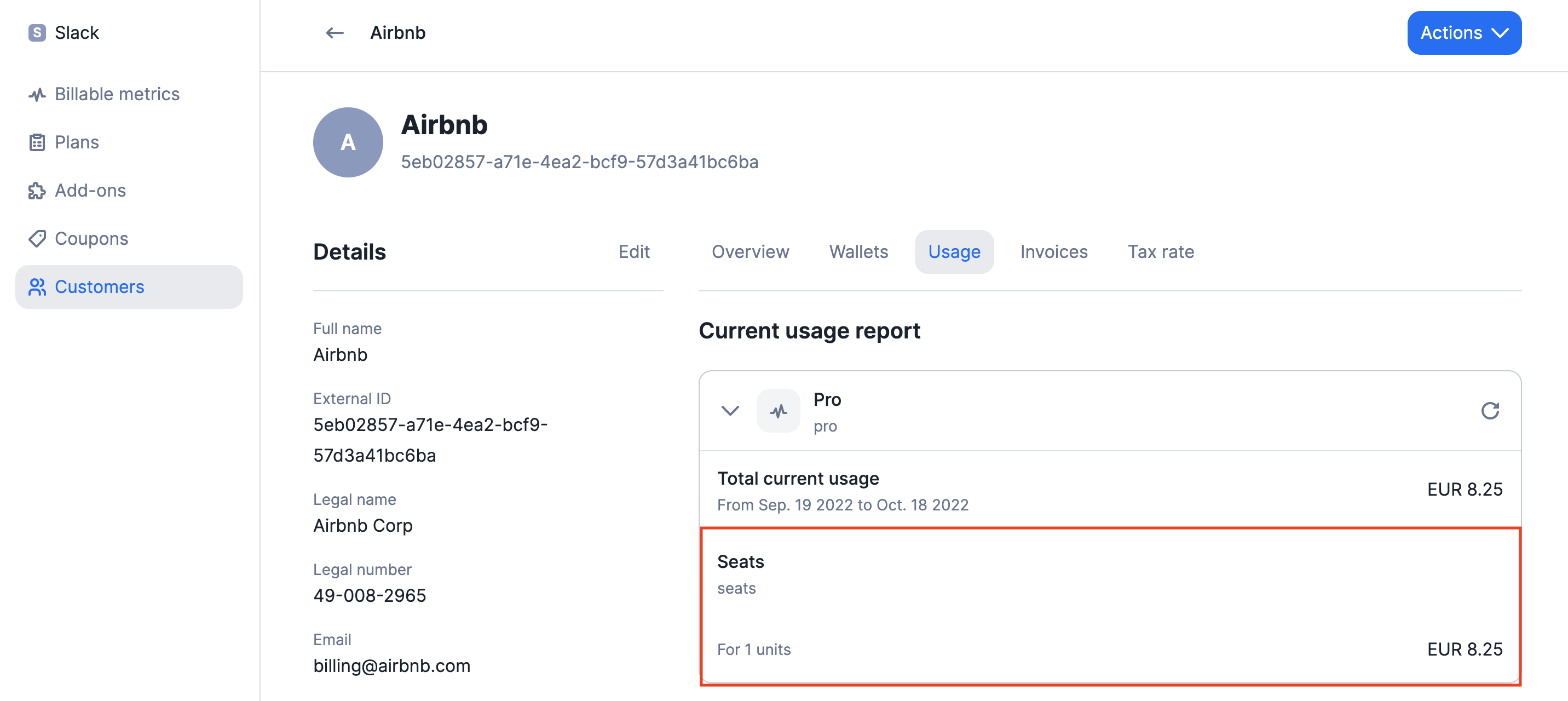Open Billable metrics in sidebar
Image resolution: width=1568 pixels, height=701 pixels.
(x=117, y=94)
